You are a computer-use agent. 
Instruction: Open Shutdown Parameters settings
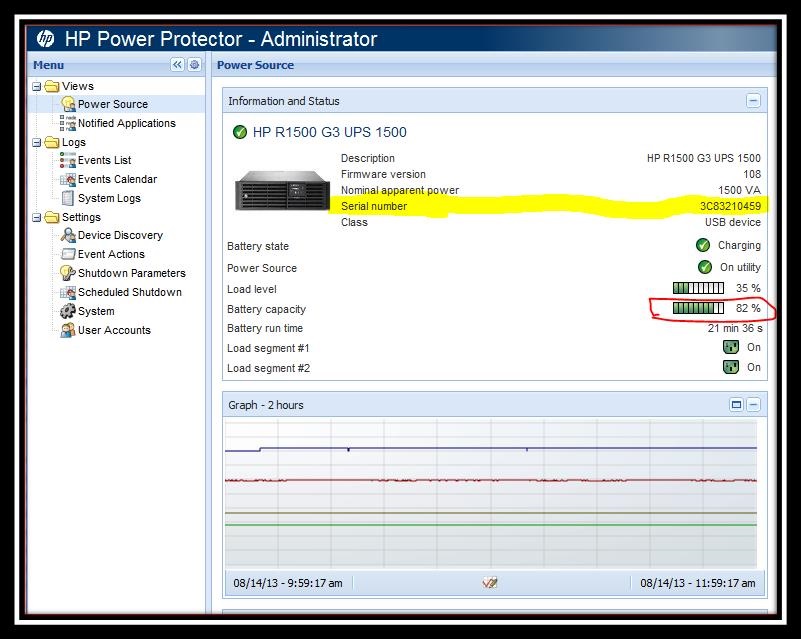click(x=132, y=273)
